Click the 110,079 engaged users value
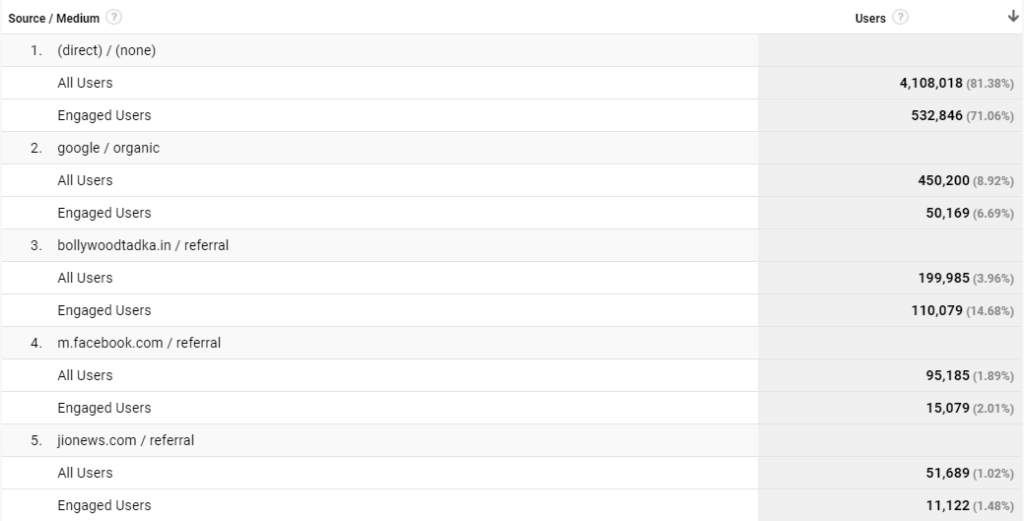The width and height of the screenshot is (1024, 521). 936,311
